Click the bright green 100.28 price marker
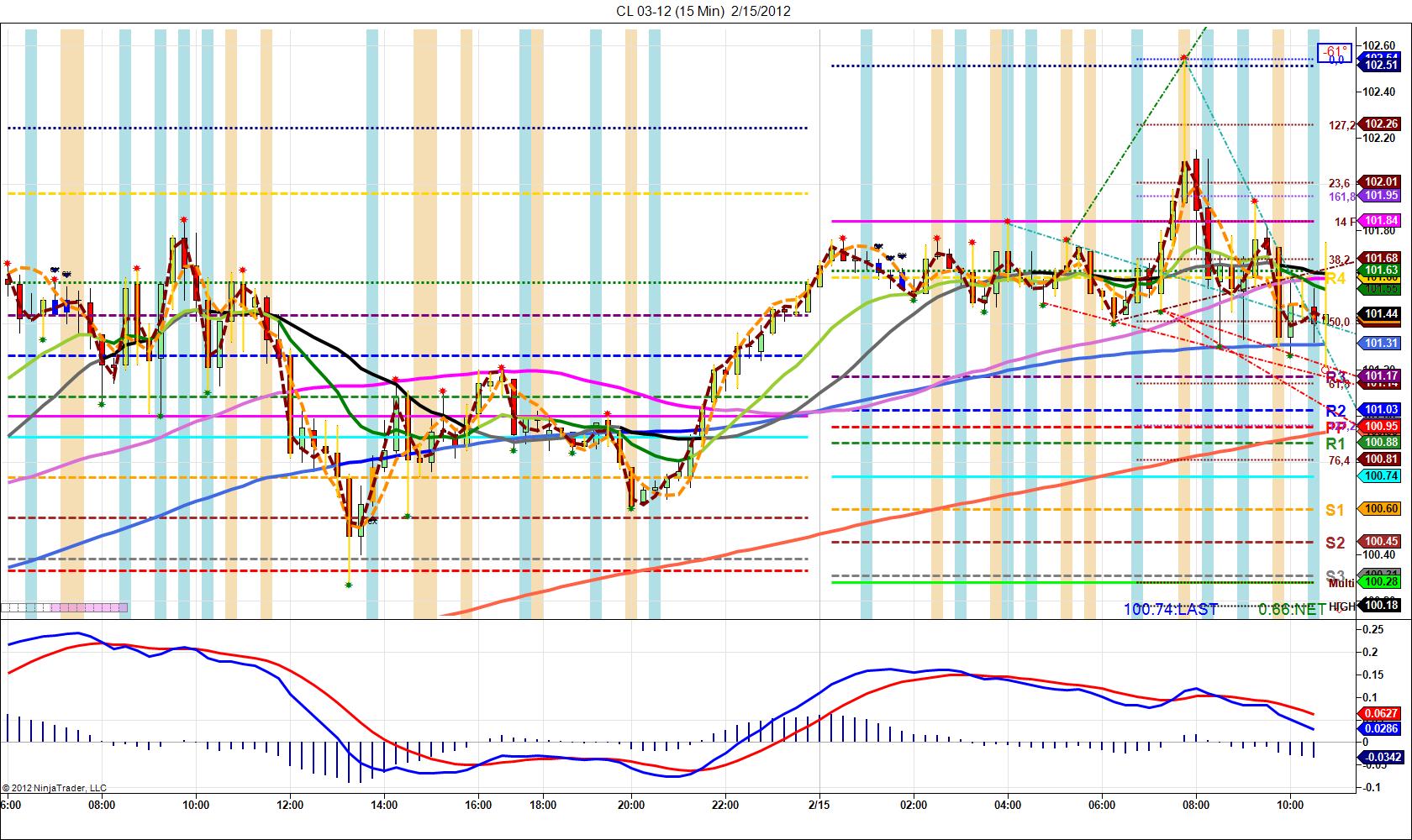This screenshot has width=1412, height=840. pos(1381,582)
